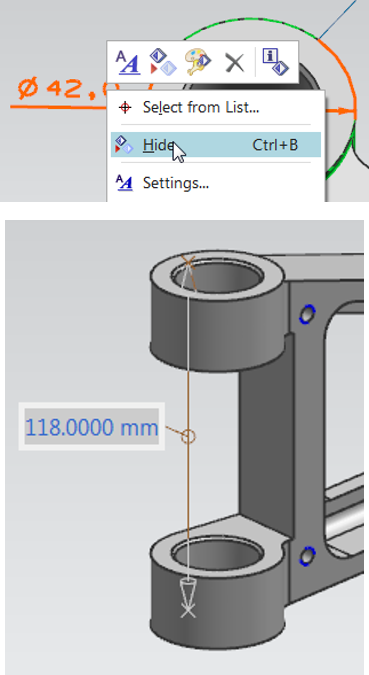Select the bore of the bottom boss
The height and width of the screenshot is (675, 369).
[x=217, y=553]
